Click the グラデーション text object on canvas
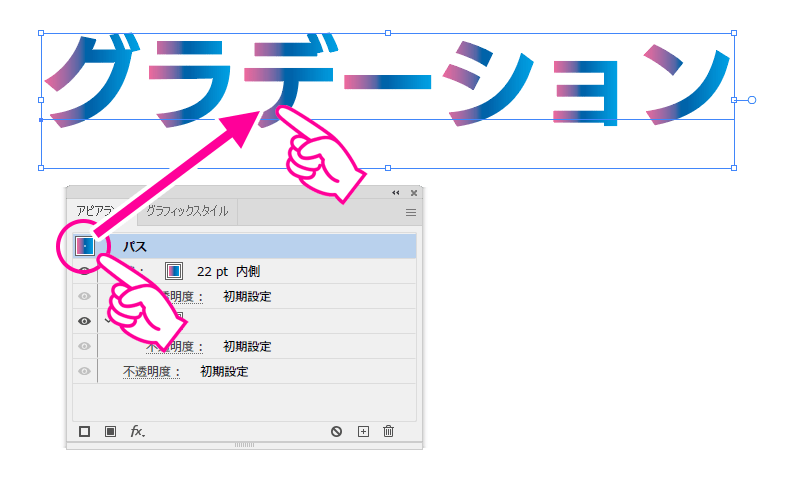This screenshot has height=477, width=802. pos(387,82)
